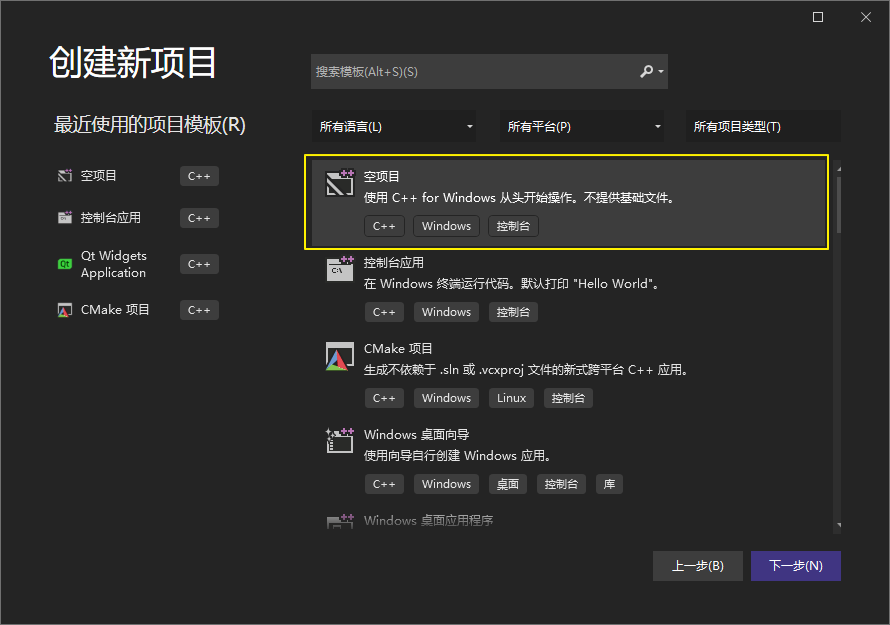Click the CMake 项目 colored triangle icon
The width and height of the screenshot is (890, 625).
pyautogui.click(x=340, y=356)
